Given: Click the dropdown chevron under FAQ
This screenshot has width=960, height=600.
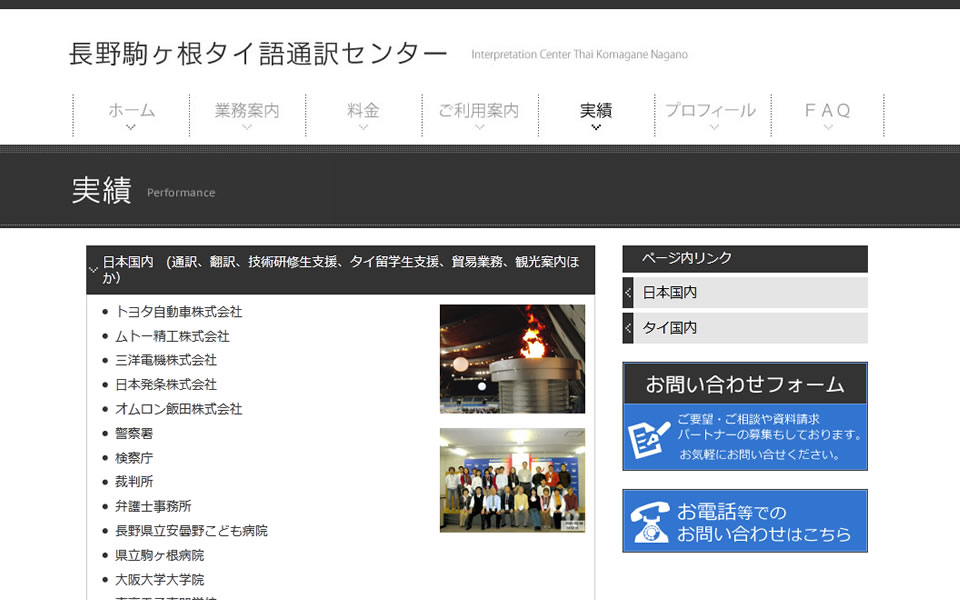Looking at the screenshot, I should tap(828, 127).
